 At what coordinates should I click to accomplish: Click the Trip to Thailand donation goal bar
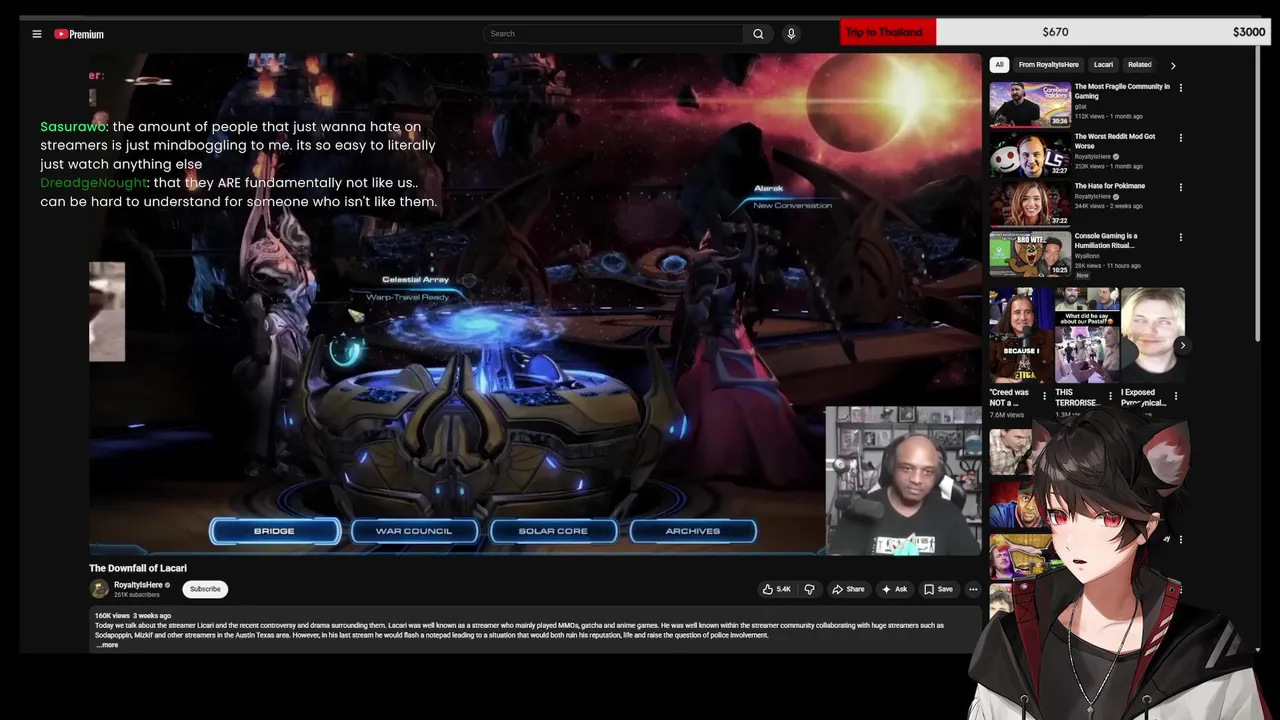(1054, 32)
